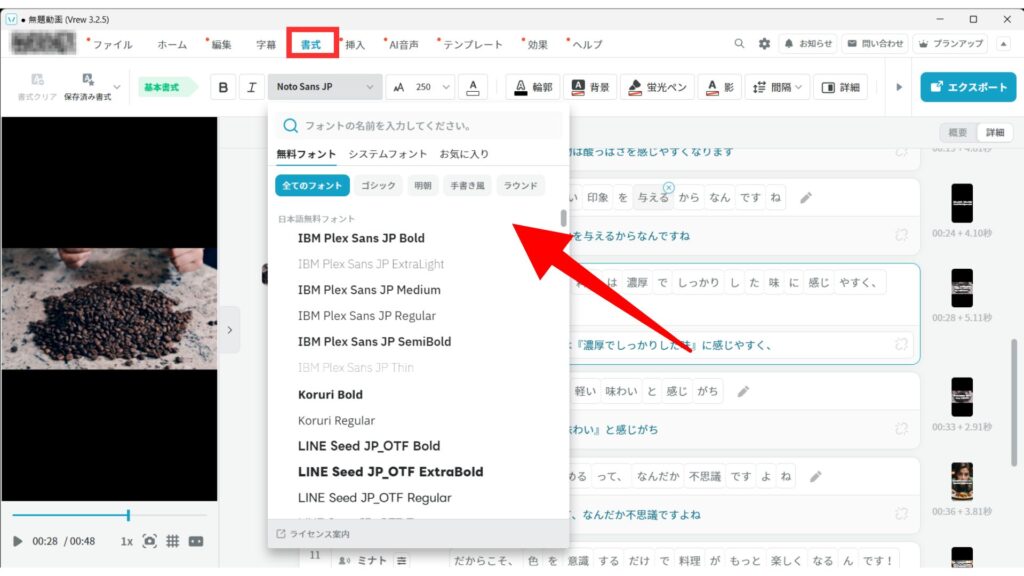Viewport: 1024px width, 576px height.
Task: Select the ゴシック font filter chip
Action: tap(379, 185)
